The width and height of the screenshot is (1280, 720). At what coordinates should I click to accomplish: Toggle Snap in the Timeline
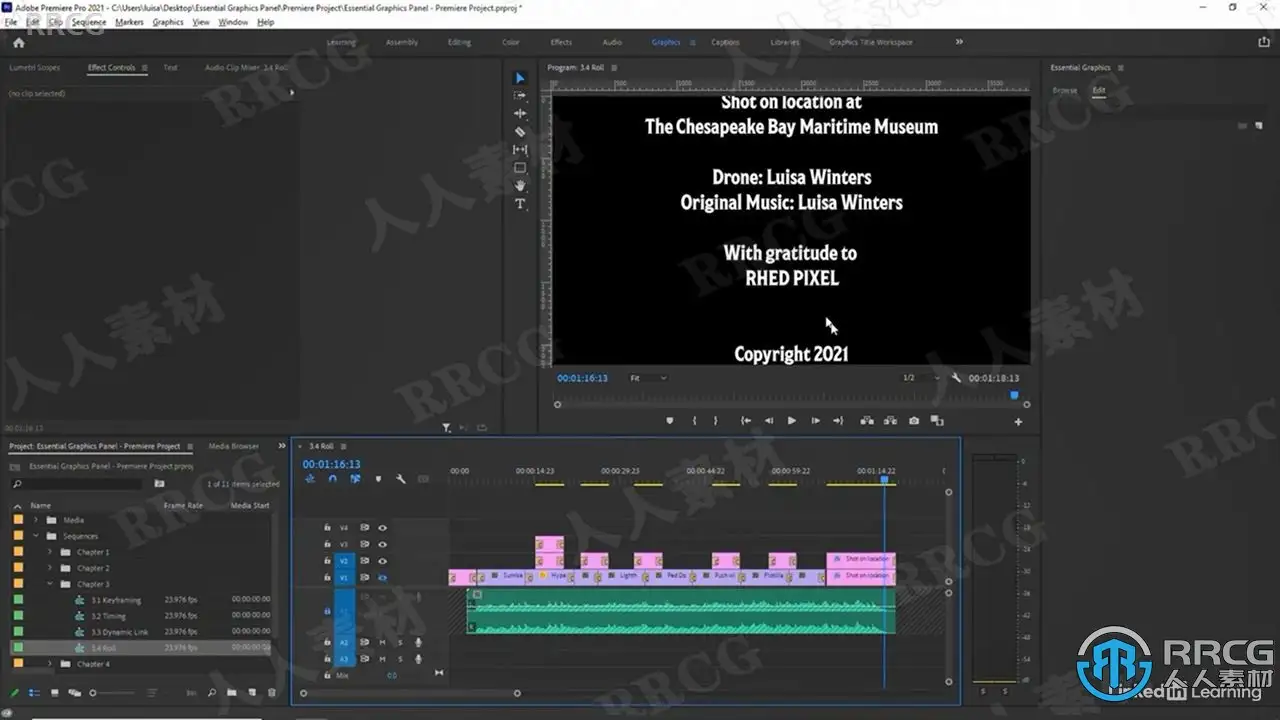pos(333,479)
